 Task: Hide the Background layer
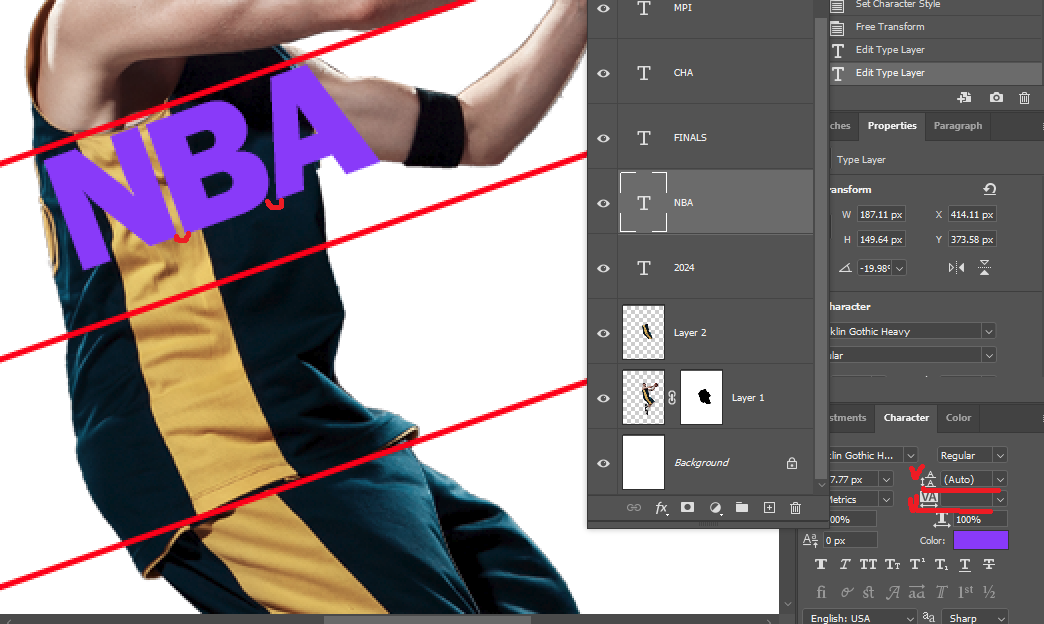coord(603,464)
